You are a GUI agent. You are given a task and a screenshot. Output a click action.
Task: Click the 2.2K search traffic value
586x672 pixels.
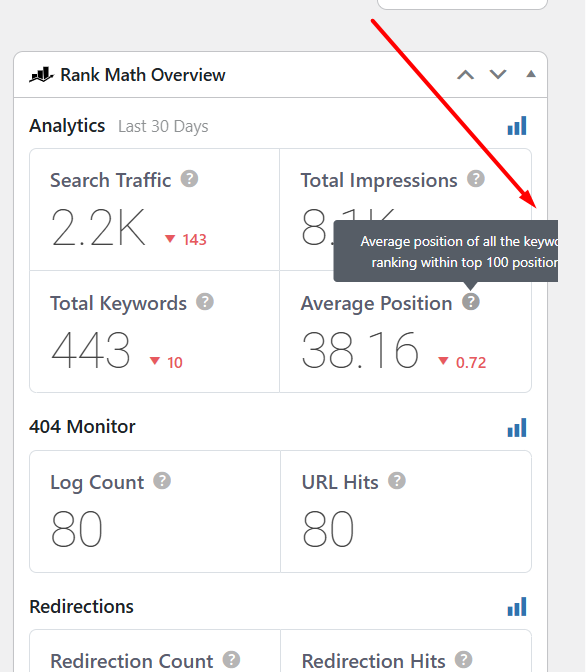click(98, 228)
